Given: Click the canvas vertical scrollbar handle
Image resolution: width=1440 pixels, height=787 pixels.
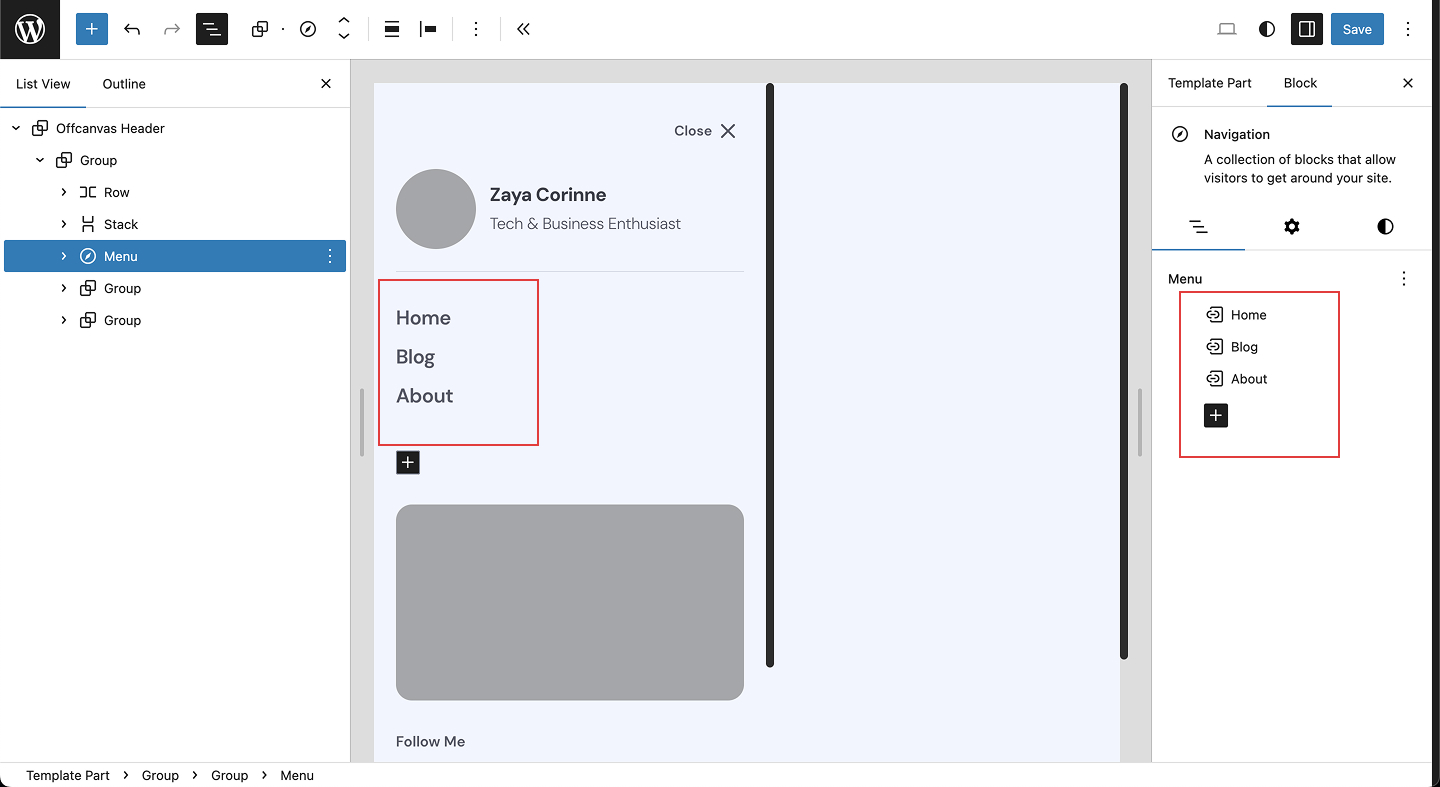Looking at the screenshot, I should coord(770,375).
